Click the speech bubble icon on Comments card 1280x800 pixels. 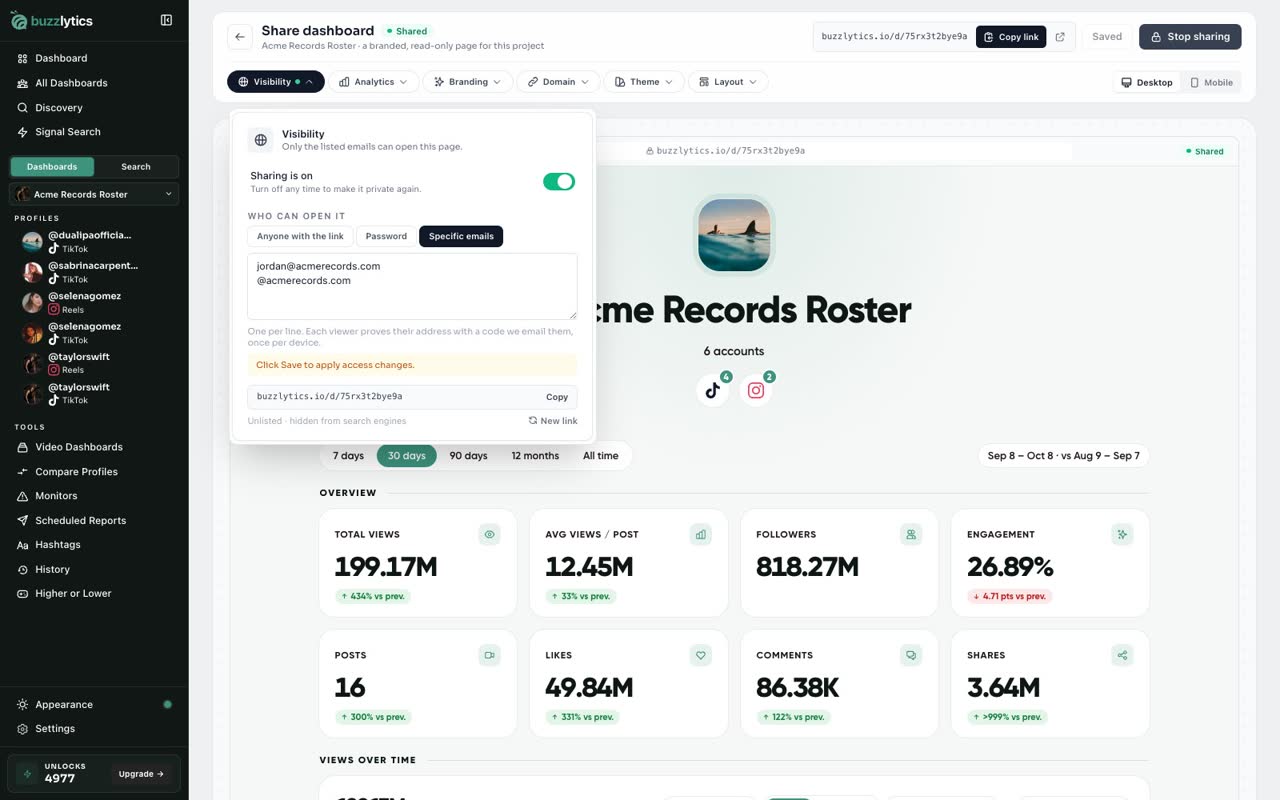911,656
